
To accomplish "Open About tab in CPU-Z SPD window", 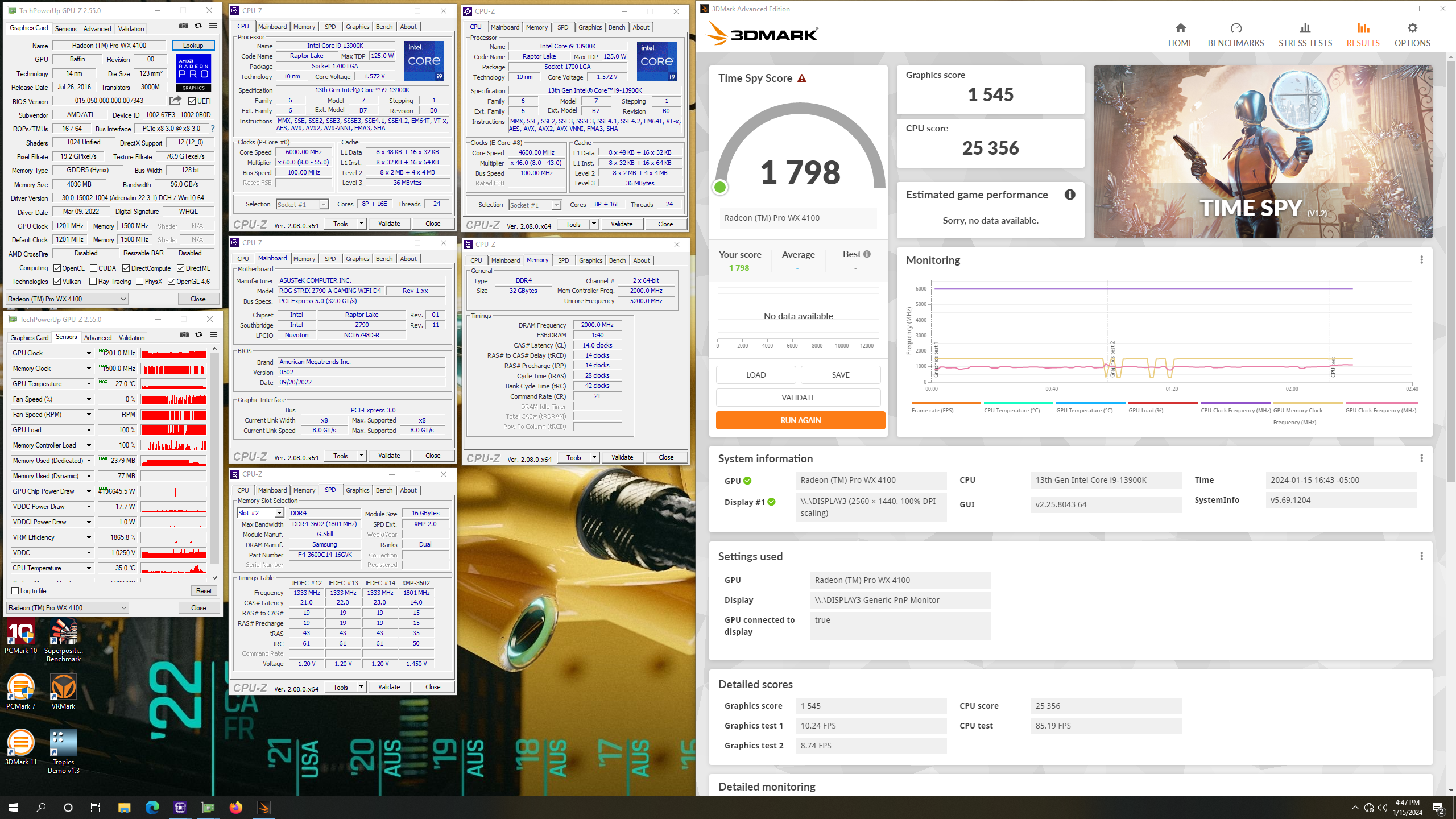I will tap(408, 490).
